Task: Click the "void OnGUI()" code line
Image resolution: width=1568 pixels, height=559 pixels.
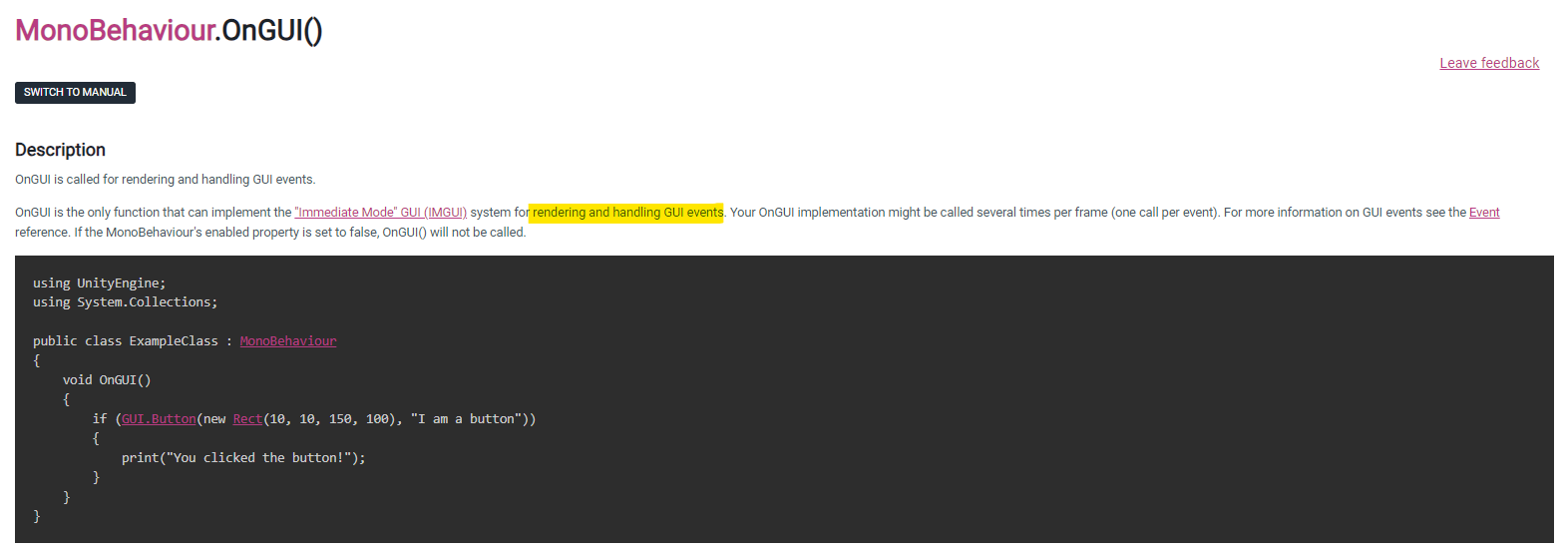Action: (107, 380)
